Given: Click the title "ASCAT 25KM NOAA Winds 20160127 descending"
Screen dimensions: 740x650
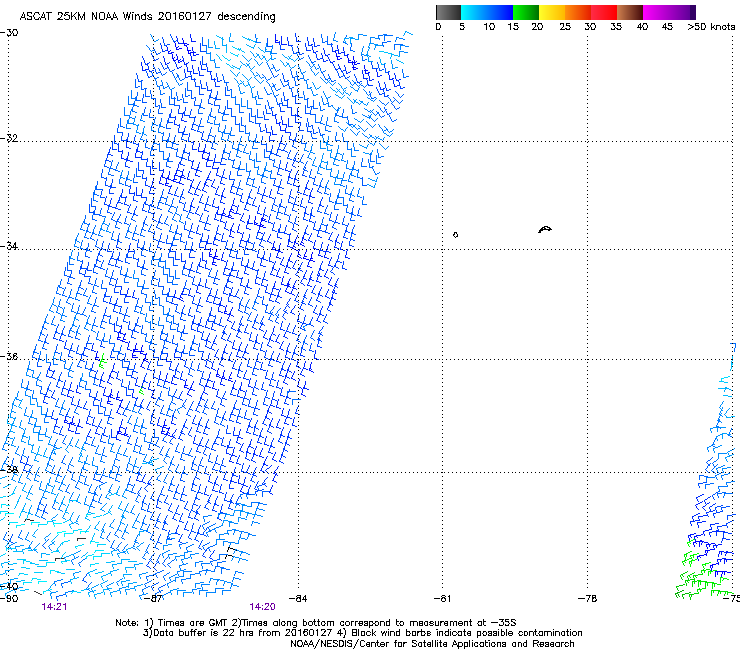Looking at the screenshot, I should pos(147,16).
